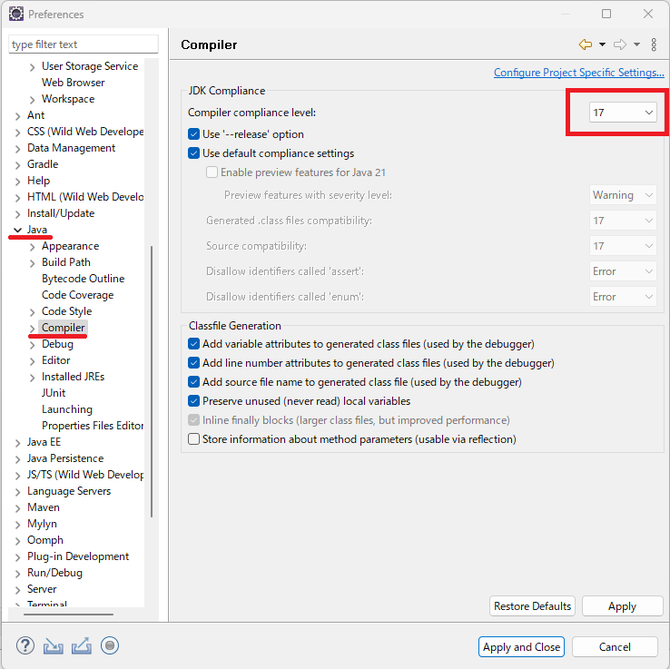This screenshot has height=669, width=670.
Task: Toggle Add line number attributes checkbox
Action: [x=194, y=363]
